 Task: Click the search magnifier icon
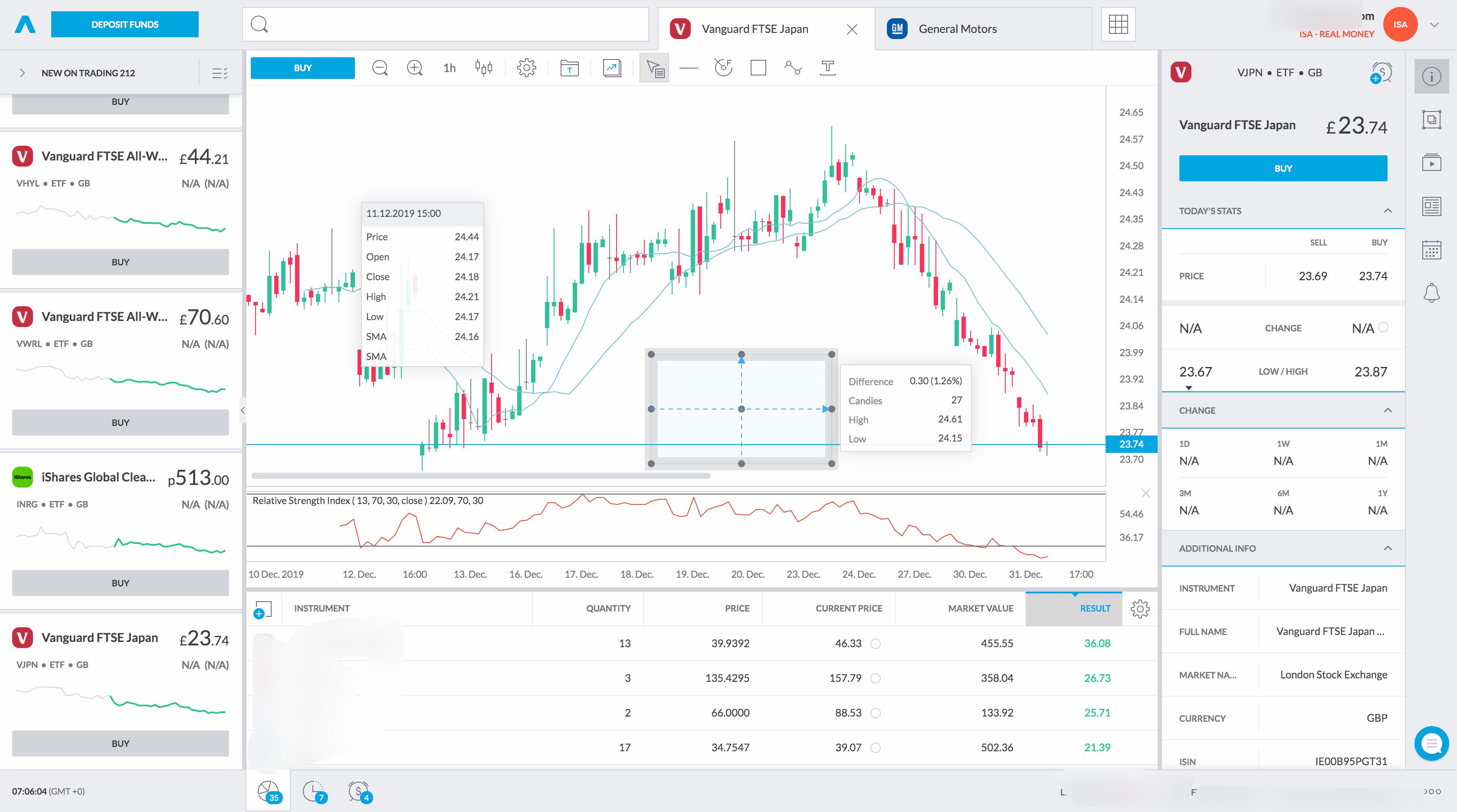pos(259,24)
